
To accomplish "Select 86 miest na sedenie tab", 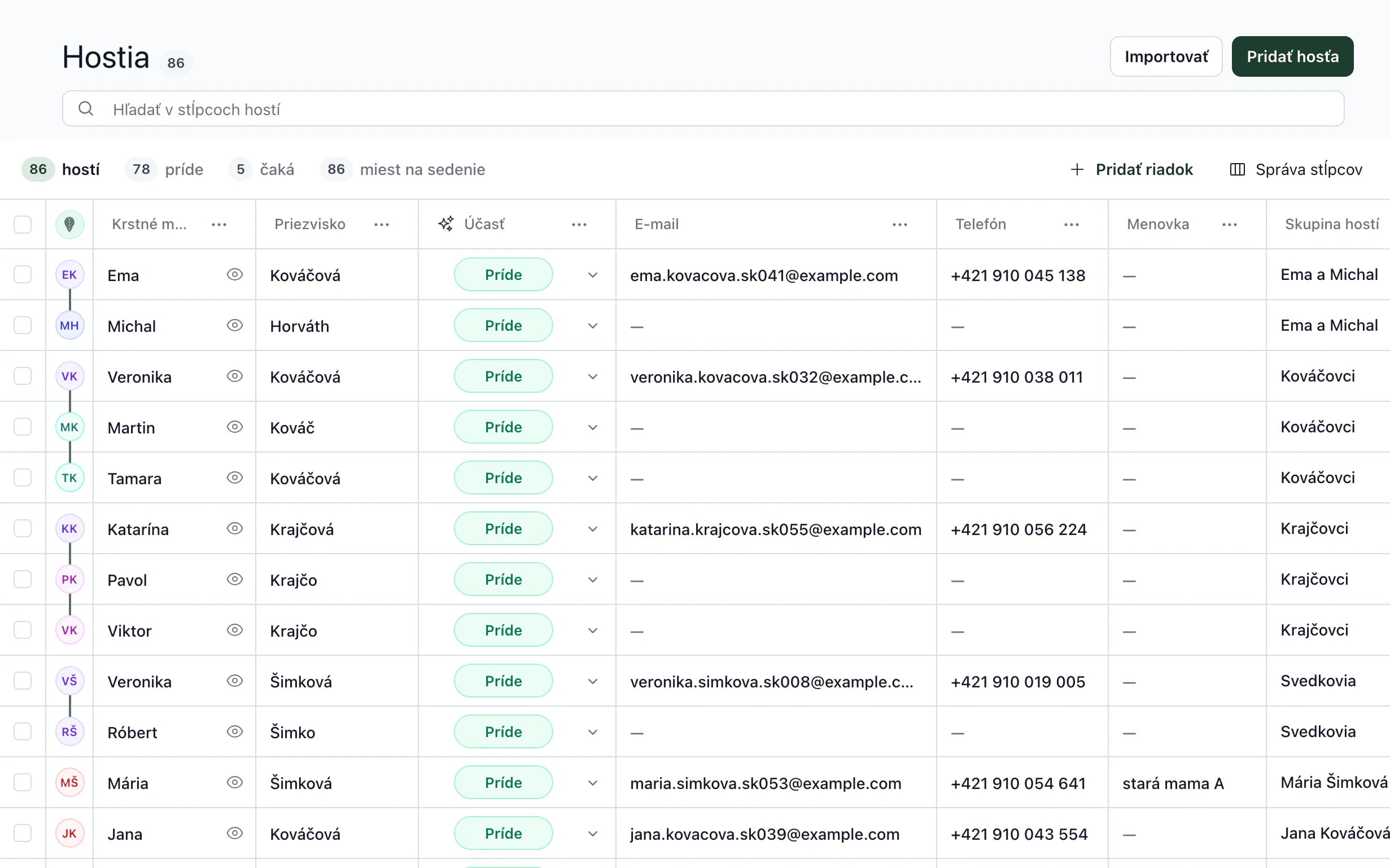I will pyautogui.click(x=403, y=169).
